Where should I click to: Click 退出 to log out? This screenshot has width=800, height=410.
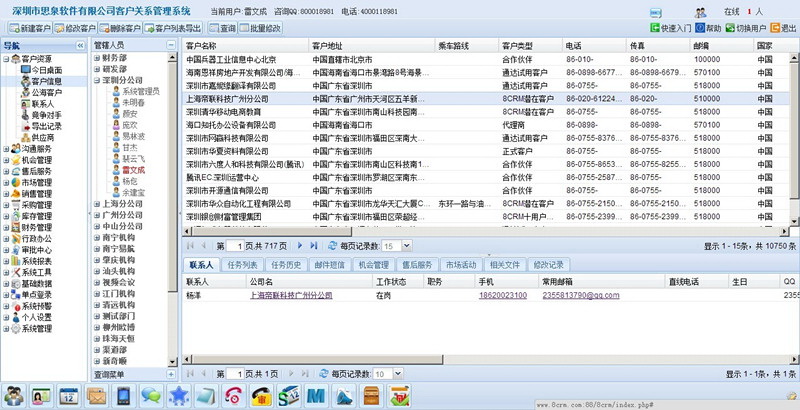(783, 28)
